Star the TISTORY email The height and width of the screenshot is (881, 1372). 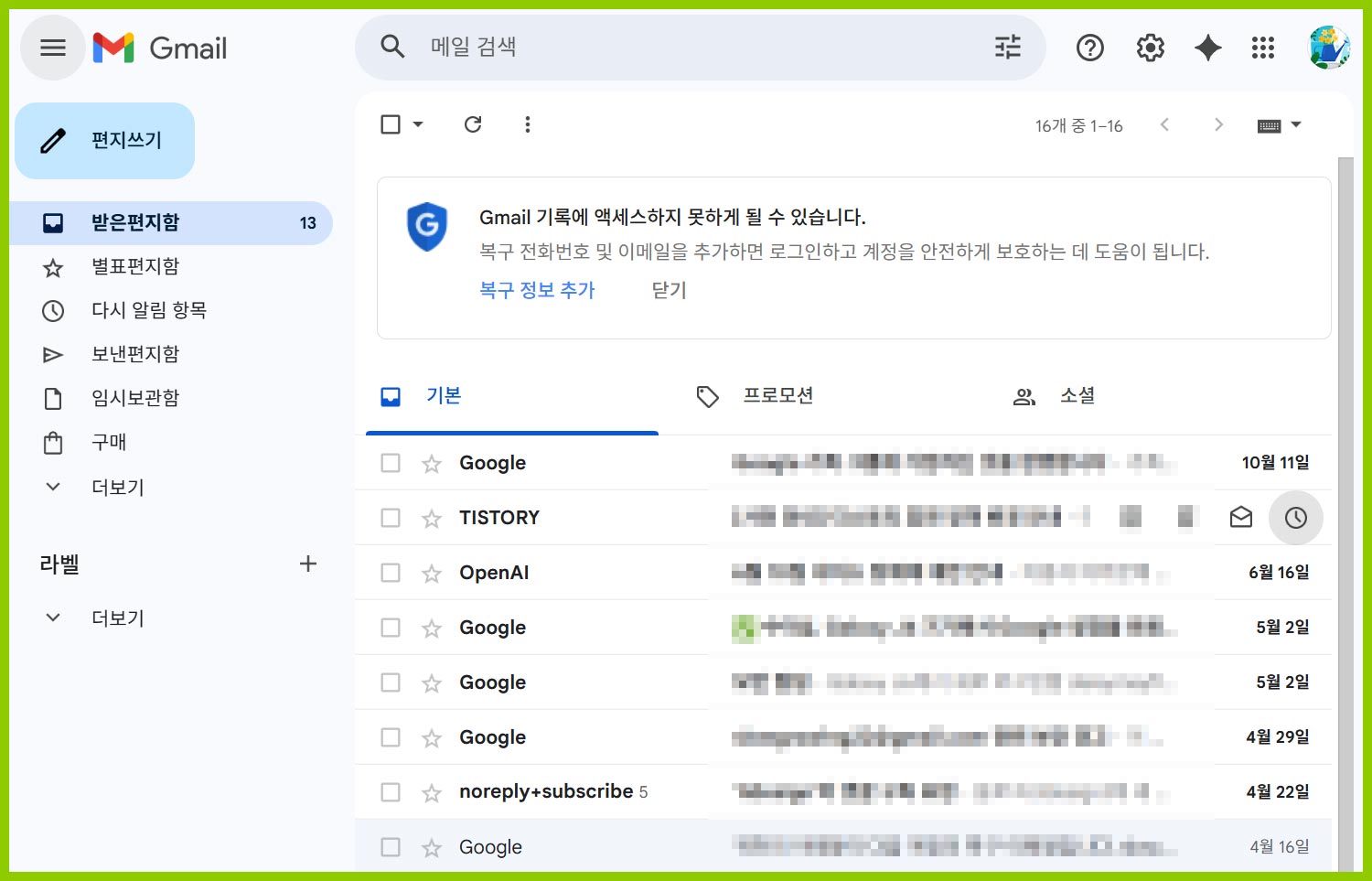point(432,519)
